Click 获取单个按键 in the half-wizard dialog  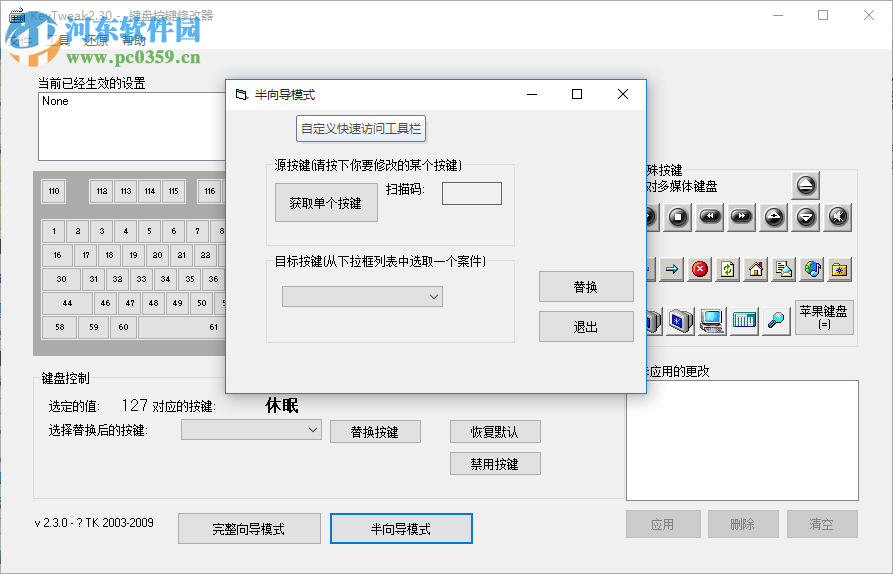pos(326,203)
